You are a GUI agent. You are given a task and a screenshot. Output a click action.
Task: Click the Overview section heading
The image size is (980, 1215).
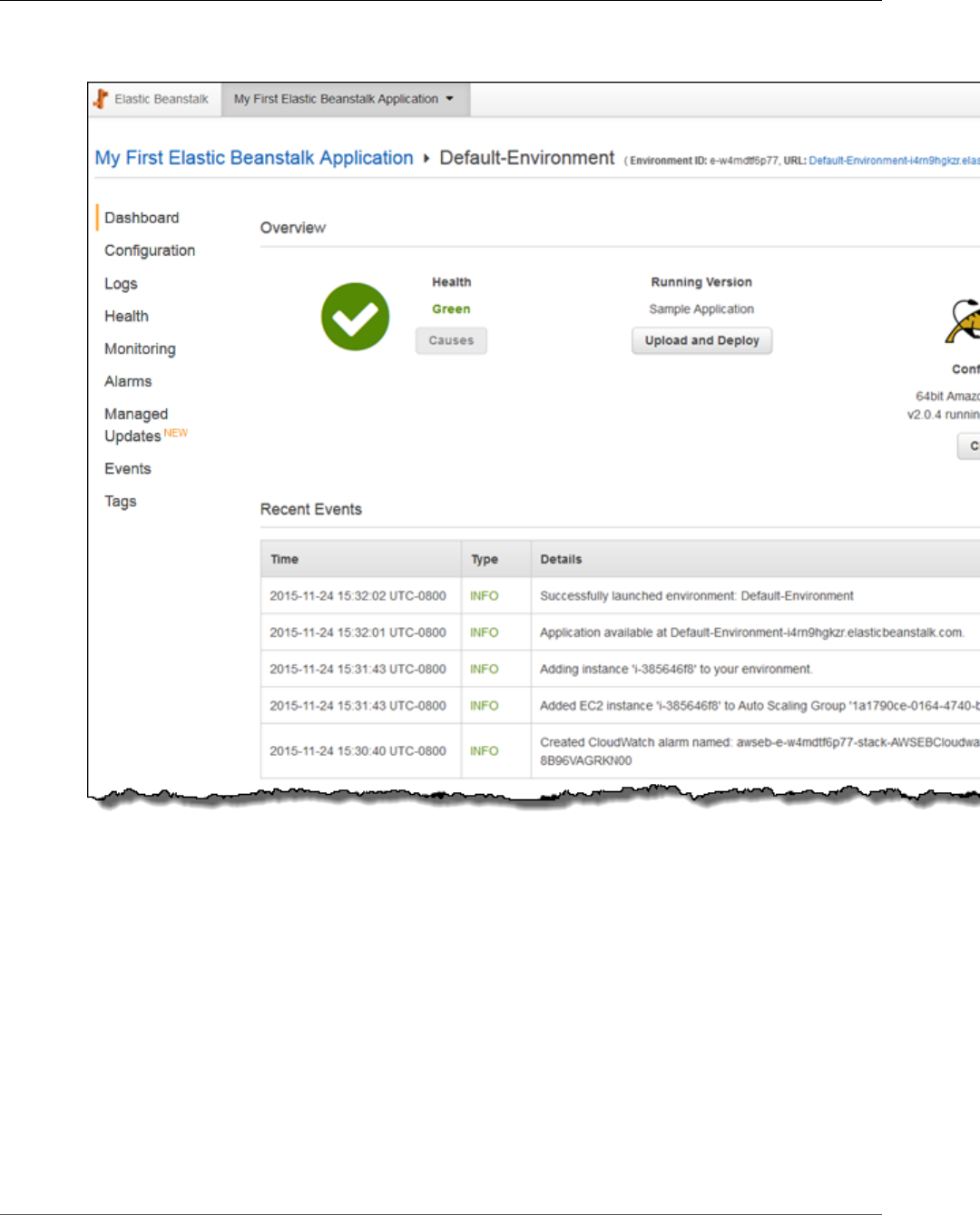(293, 228)
